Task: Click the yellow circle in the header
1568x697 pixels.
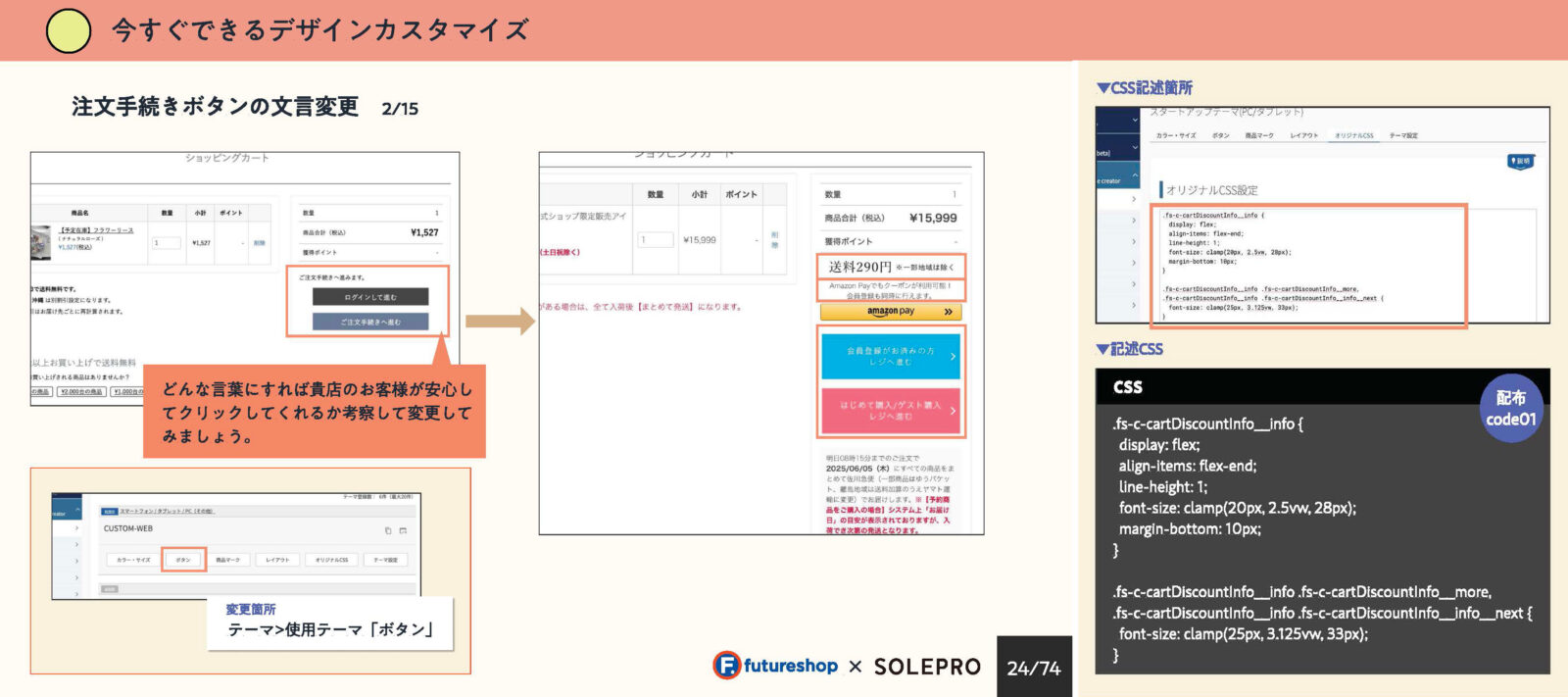Action: 69,30
